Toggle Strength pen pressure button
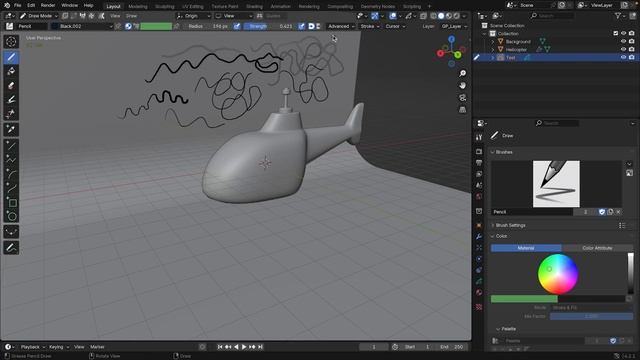 tap(301, 26)
